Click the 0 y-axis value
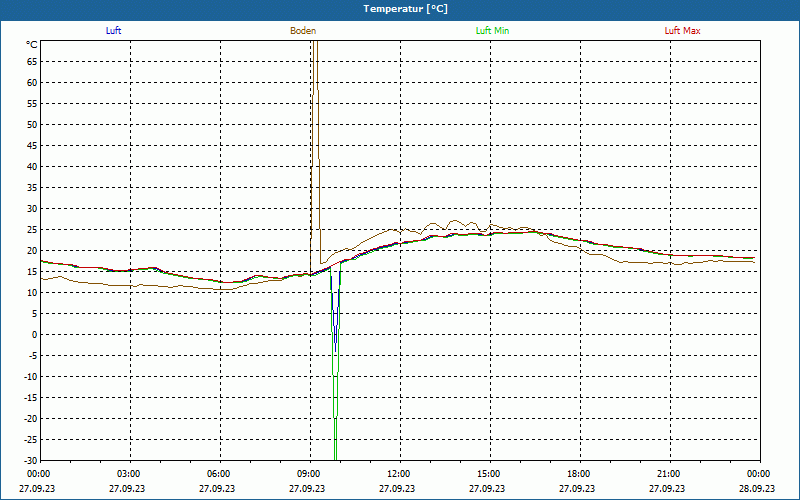The width and height of the screenshot is (800, 500). click(35, 335)
